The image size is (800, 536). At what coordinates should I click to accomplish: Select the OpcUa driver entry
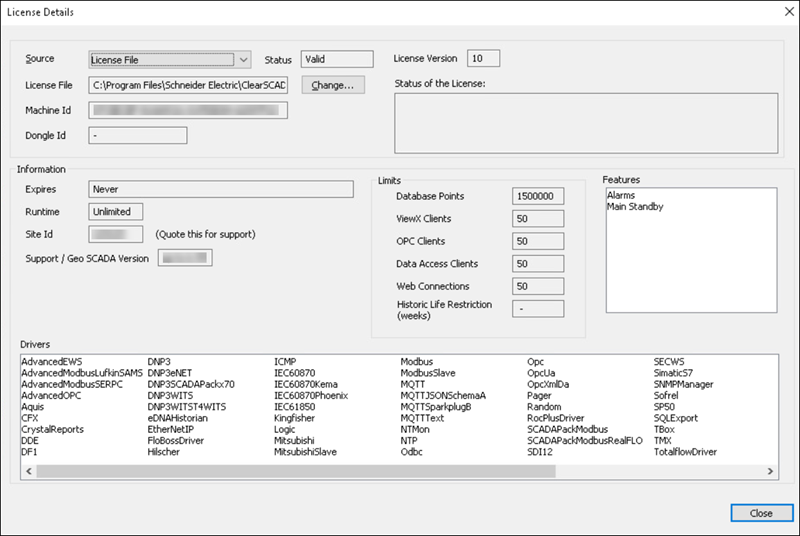[541, 373]
